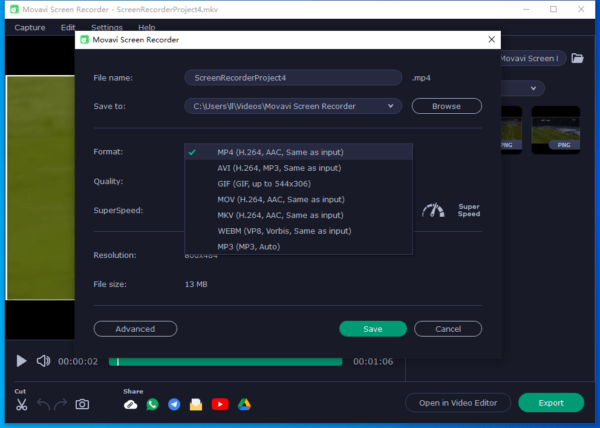
Task: Choose MP3 (MP3, Auto) format
Action: 298,246
